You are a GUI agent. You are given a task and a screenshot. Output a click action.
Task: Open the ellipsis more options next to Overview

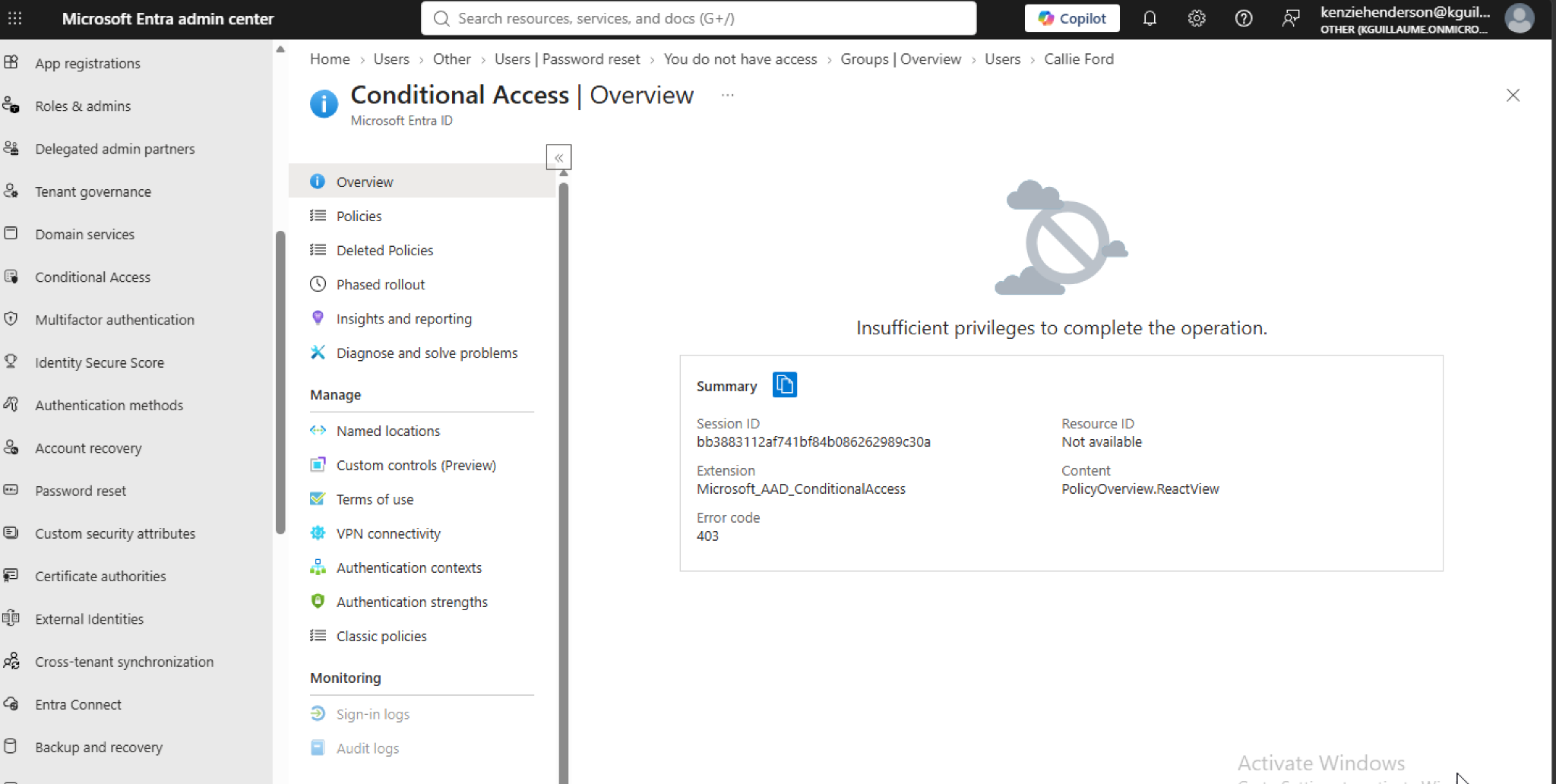click(728, 95)
